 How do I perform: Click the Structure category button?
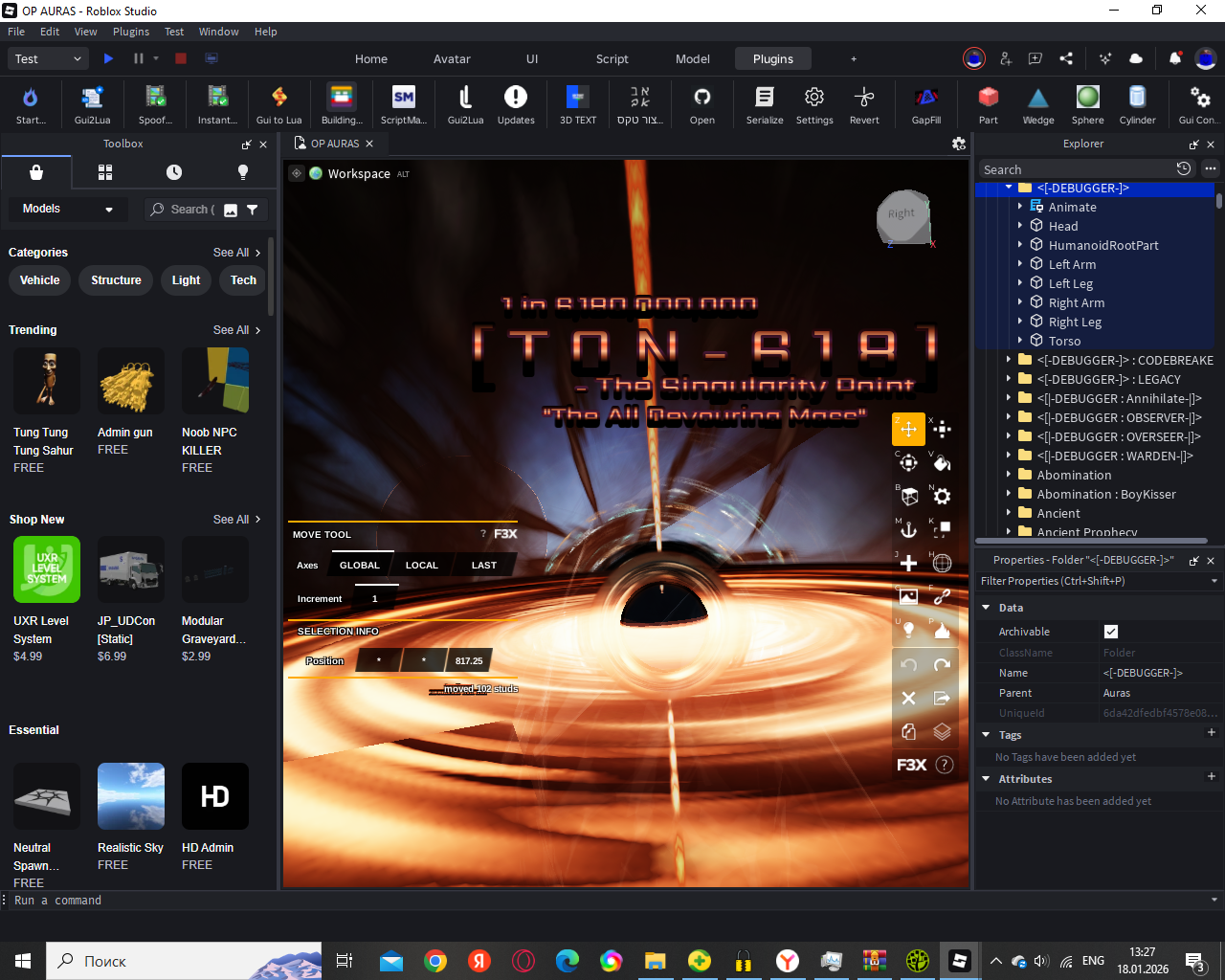[x=116, y=280]
